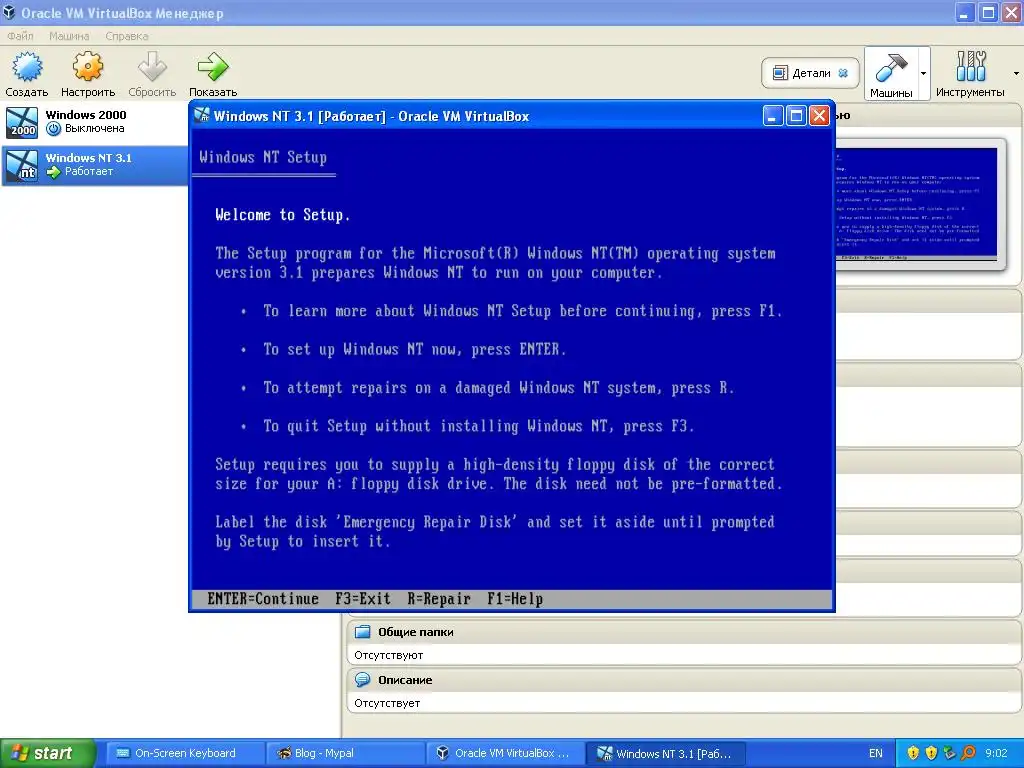The image size is (1024, 768).
Task: Expand the Машины dropdown arrow
Action: pos(923,73)
